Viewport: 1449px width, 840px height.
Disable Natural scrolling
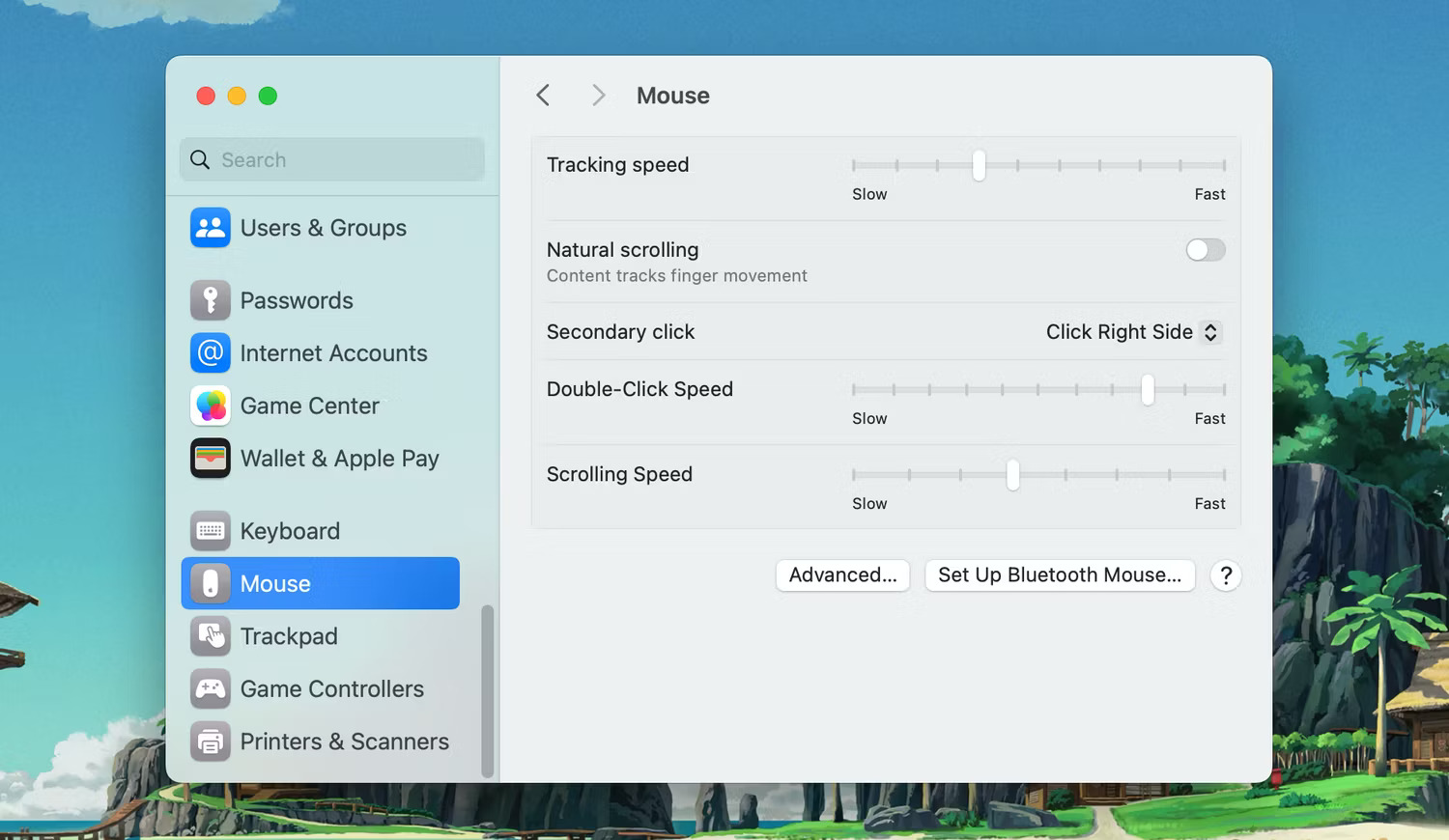click(x=1205, y=250)
